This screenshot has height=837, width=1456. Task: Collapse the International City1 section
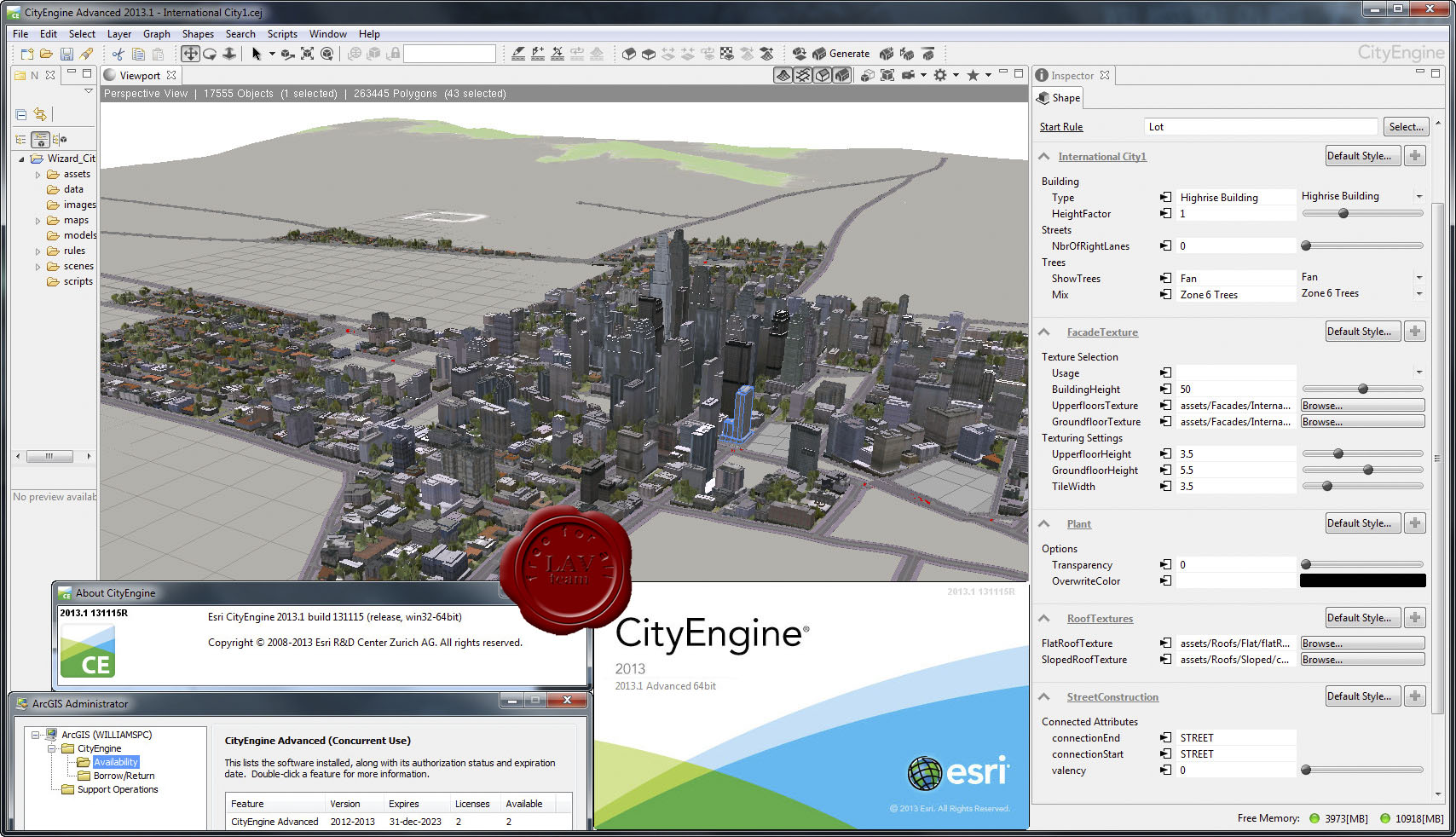pyautogui.click(x=1044, y=157)
